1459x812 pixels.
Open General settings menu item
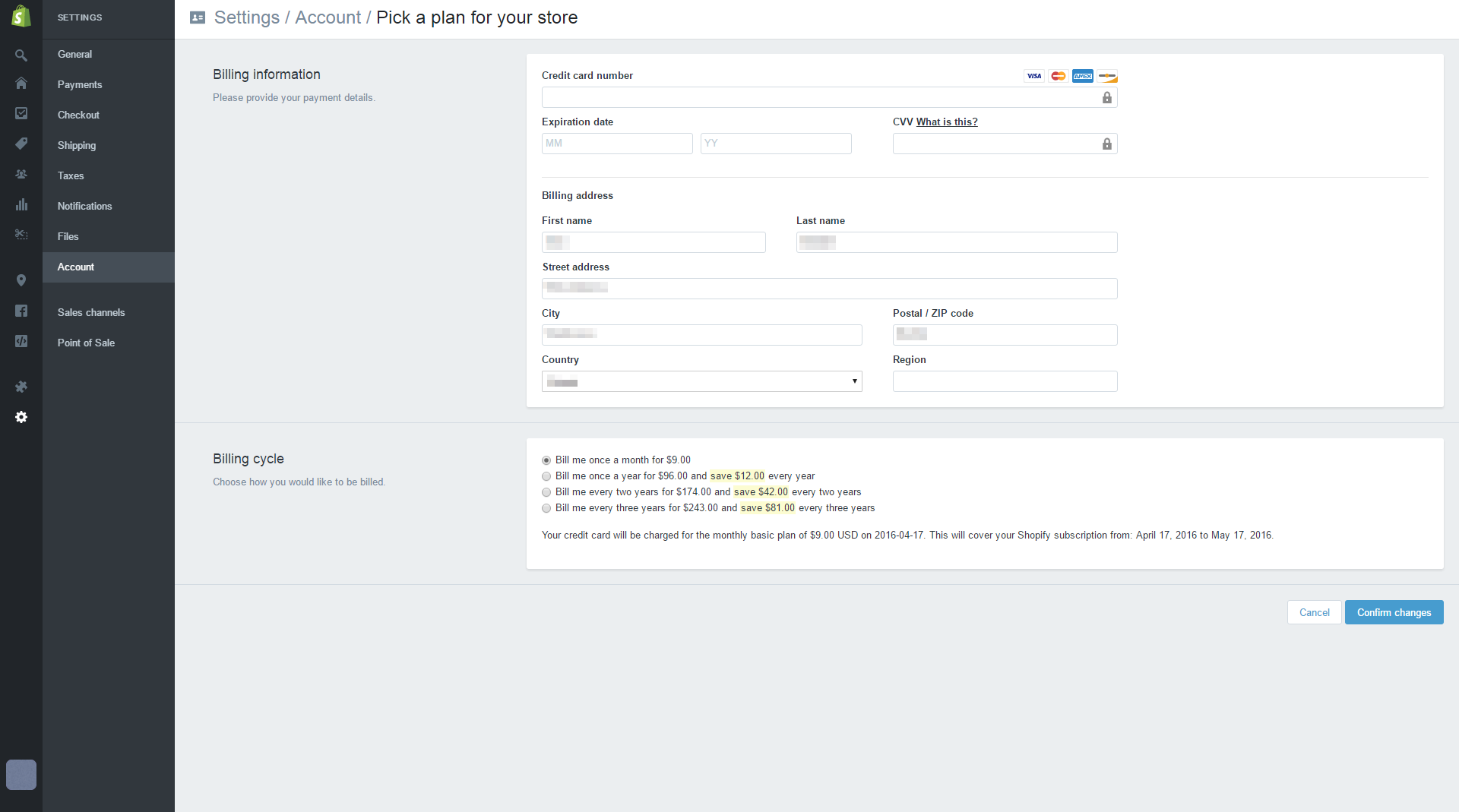click(109, 55)
